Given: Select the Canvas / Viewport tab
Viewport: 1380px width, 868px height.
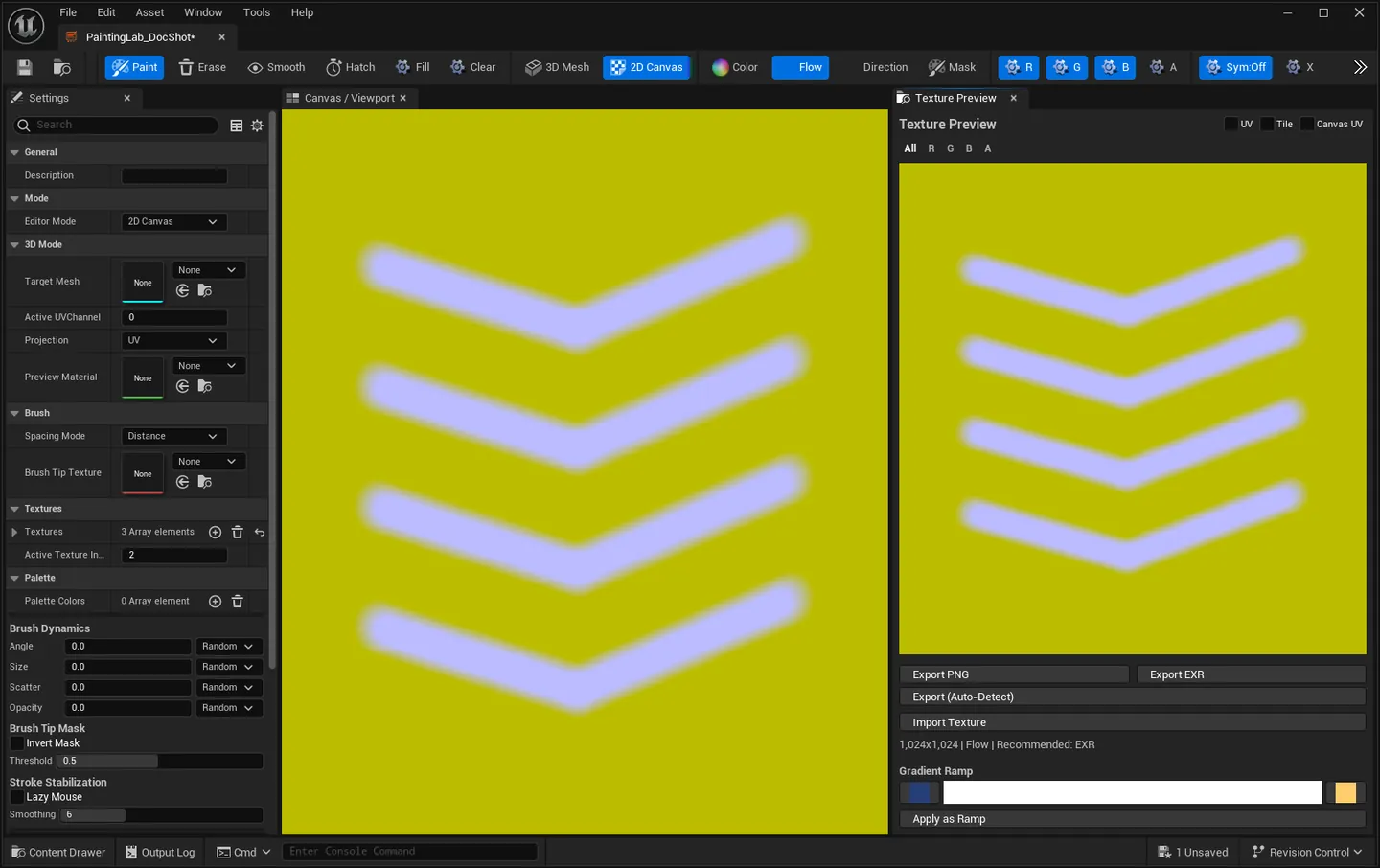Looking at the screenshot, I should [349, 98].
